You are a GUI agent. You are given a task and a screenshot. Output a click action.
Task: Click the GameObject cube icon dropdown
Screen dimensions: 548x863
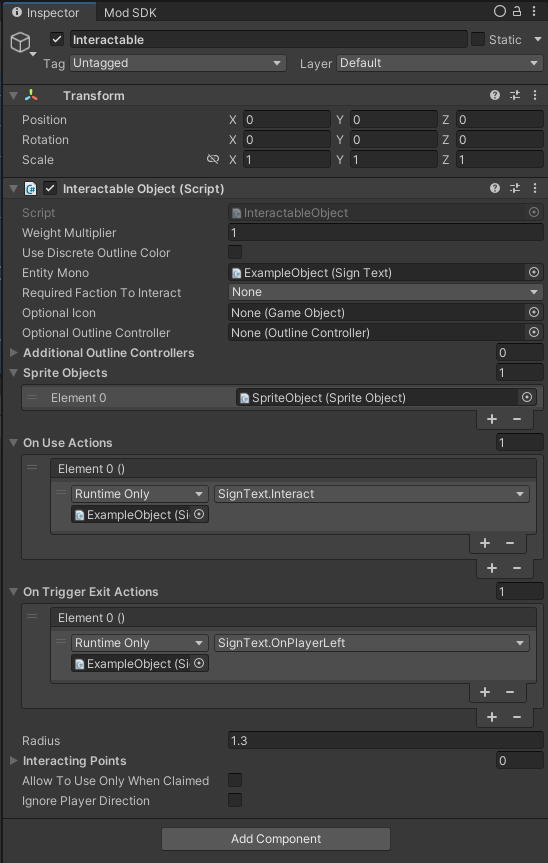point(23,43)
